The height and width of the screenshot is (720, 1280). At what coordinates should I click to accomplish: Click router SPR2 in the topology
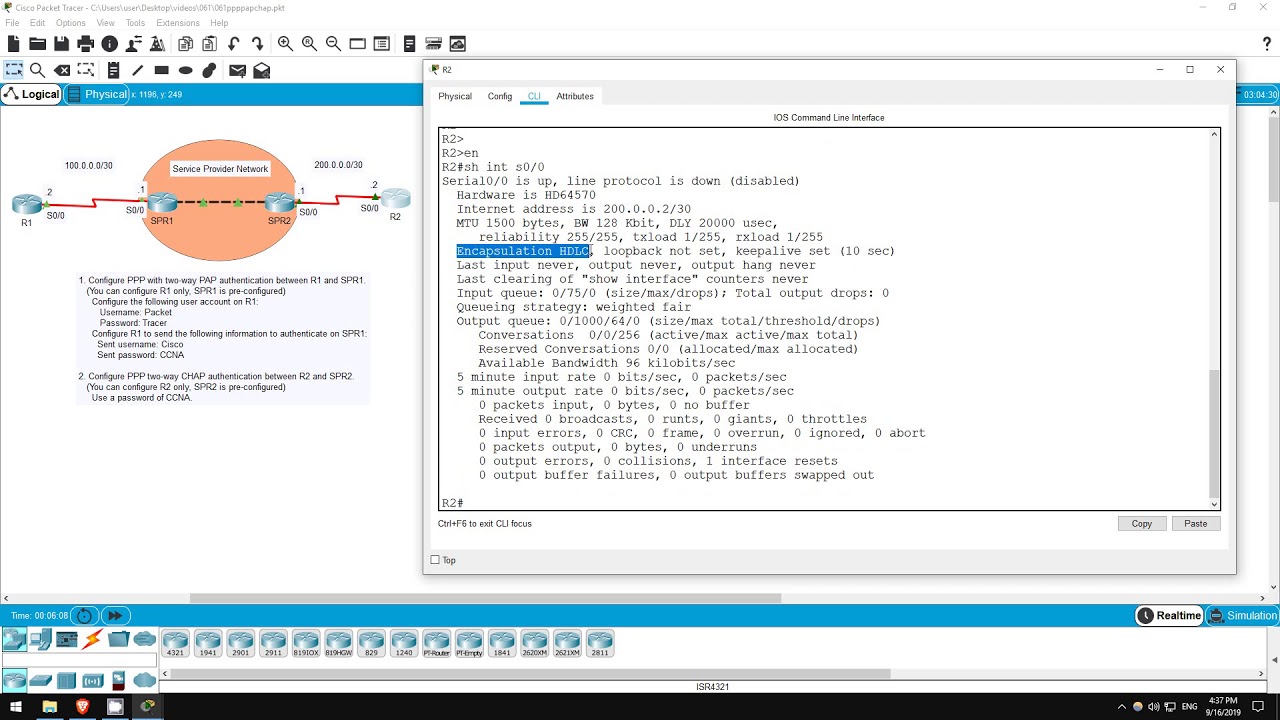click(279, 204)
